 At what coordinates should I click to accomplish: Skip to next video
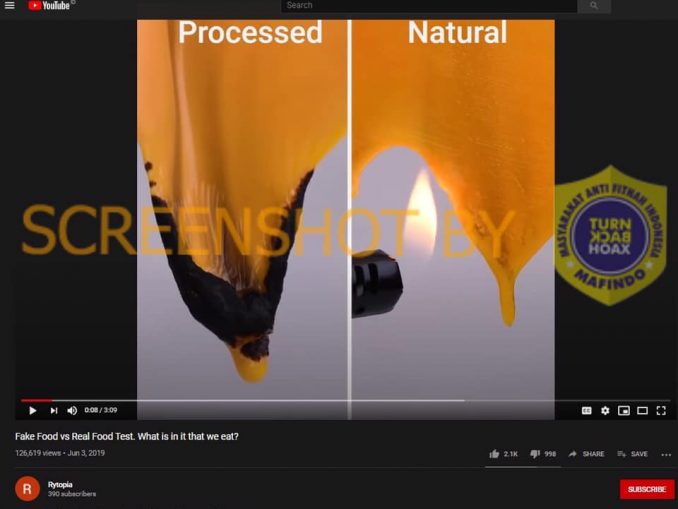[54, 410]
